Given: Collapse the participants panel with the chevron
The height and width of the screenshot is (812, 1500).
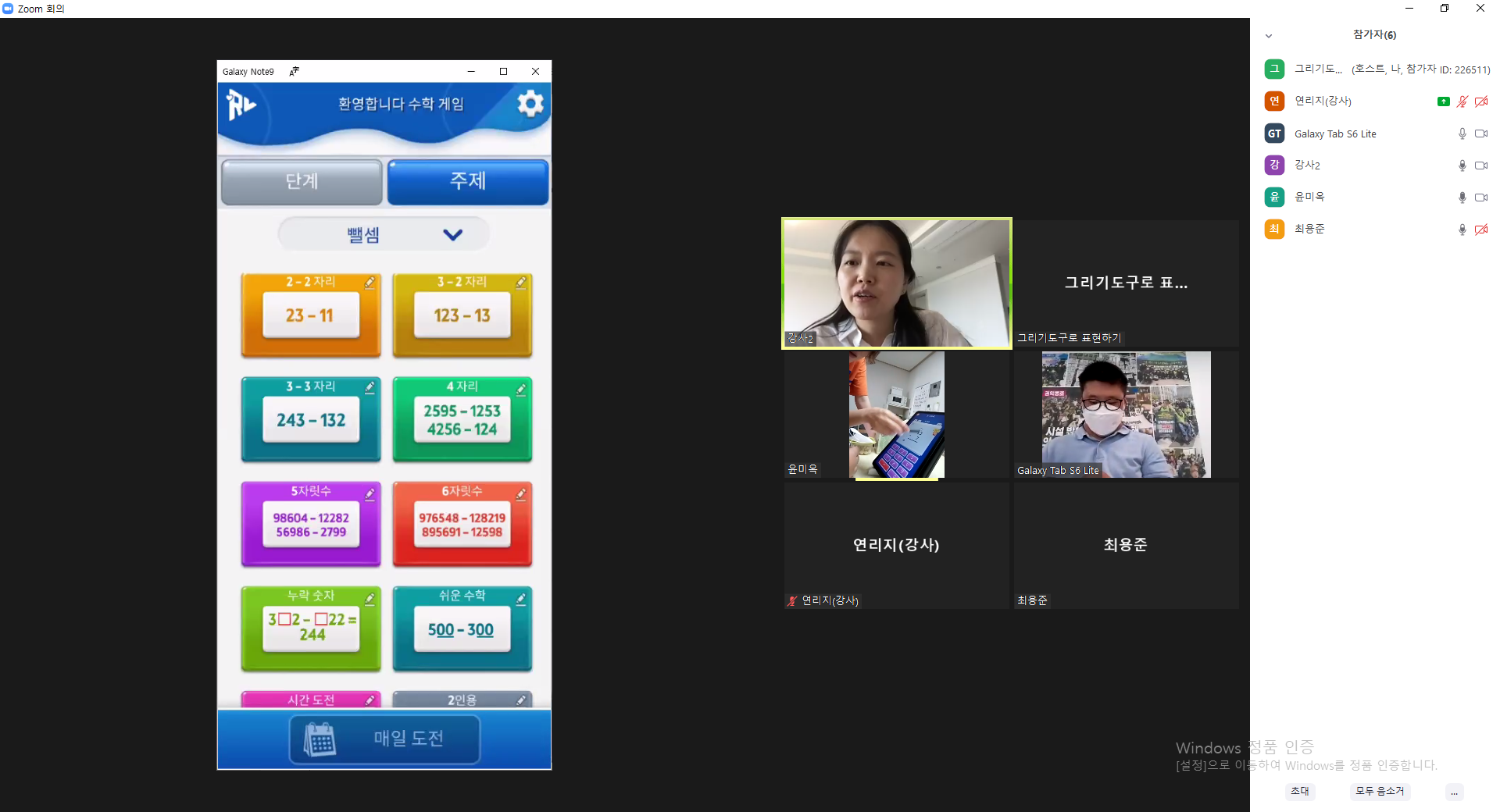Looking at the screenshot, I should point(1269,36).
